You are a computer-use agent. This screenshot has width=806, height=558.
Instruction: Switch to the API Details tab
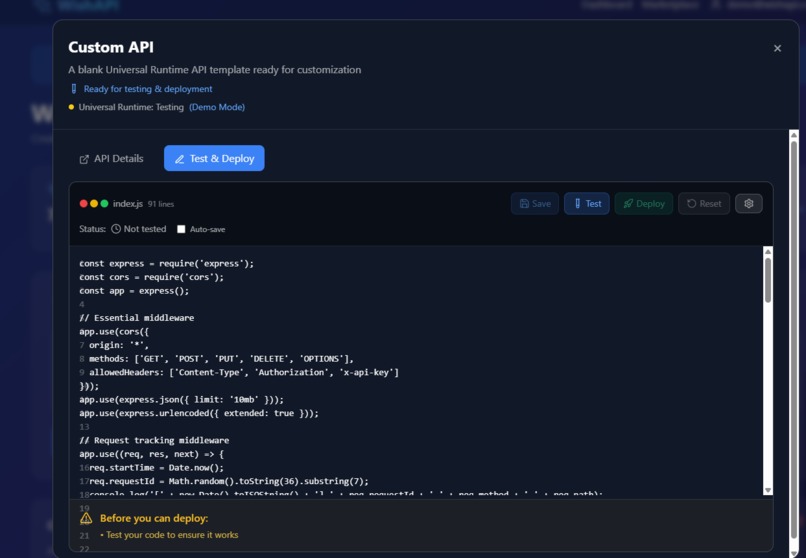tap(111, 158)
